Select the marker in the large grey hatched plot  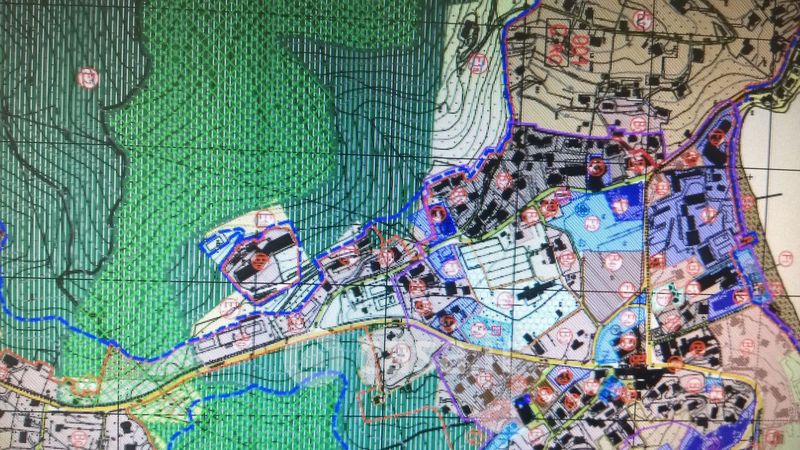pos(612,262)
